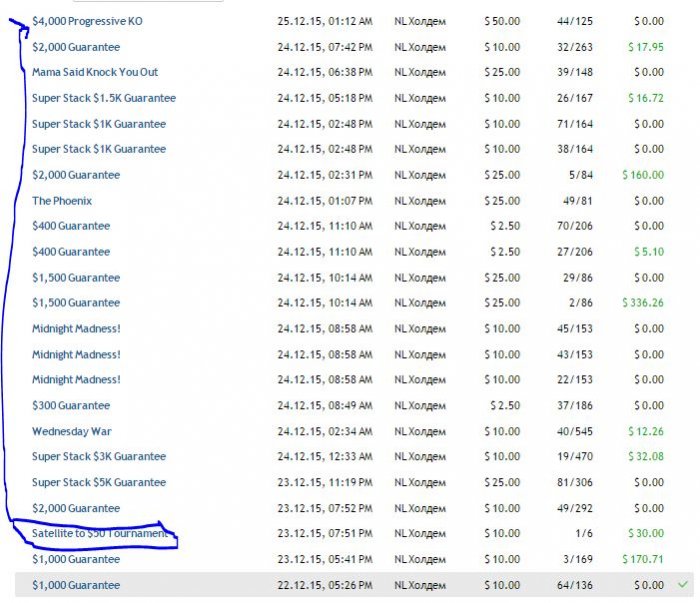The width and height of the screenshot is (700, 603).
Task: Click the 40/545 placement cell
Action: pyautogui.click(x=575, y=431)
